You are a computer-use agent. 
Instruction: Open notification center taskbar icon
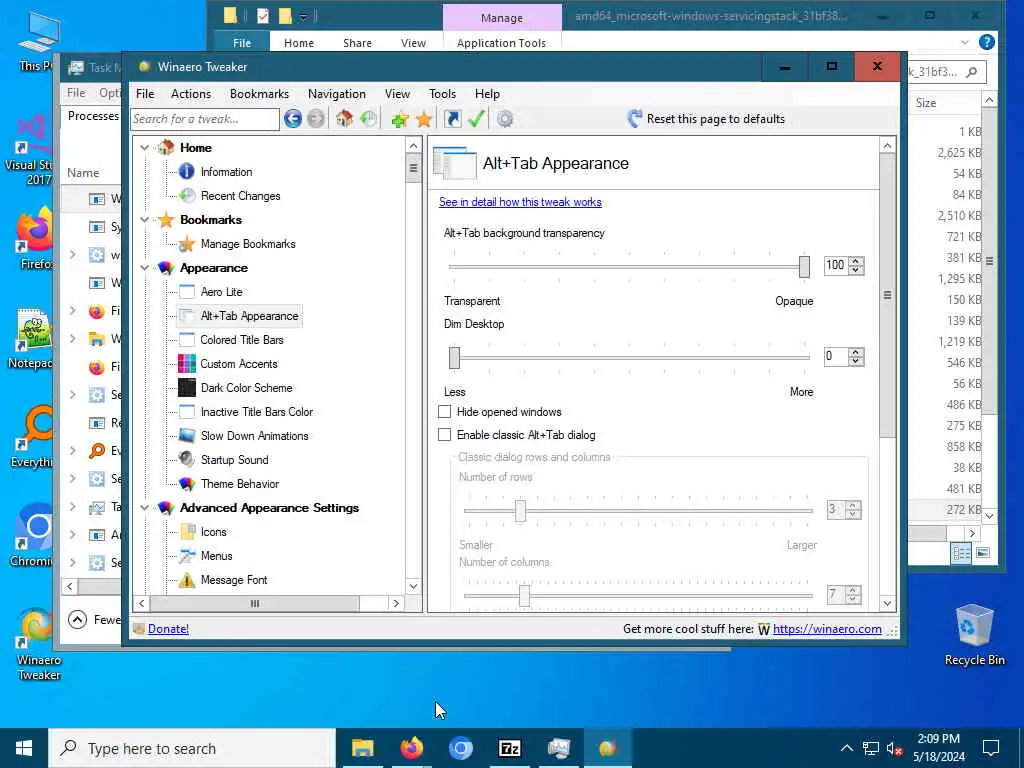[991, 748]
